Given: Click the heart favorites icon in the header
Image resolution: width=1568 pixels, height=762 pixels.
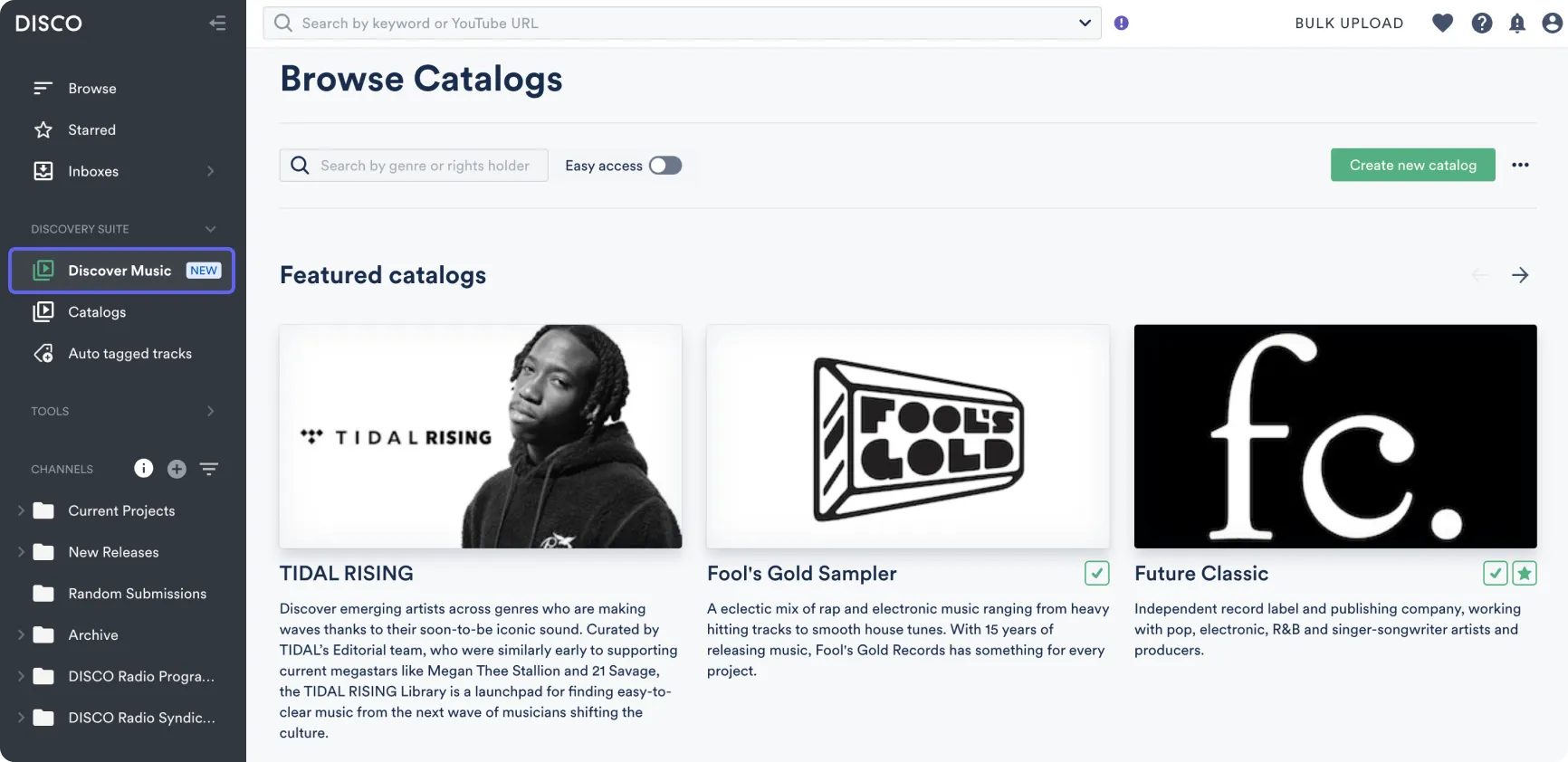Looking at the screenshot, I should tap(1442, 23).
